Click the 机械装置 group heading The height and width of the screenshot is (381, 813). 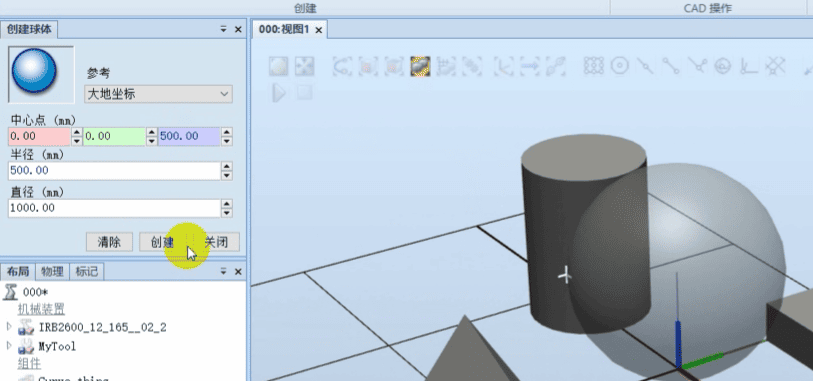tap(41, 309)
